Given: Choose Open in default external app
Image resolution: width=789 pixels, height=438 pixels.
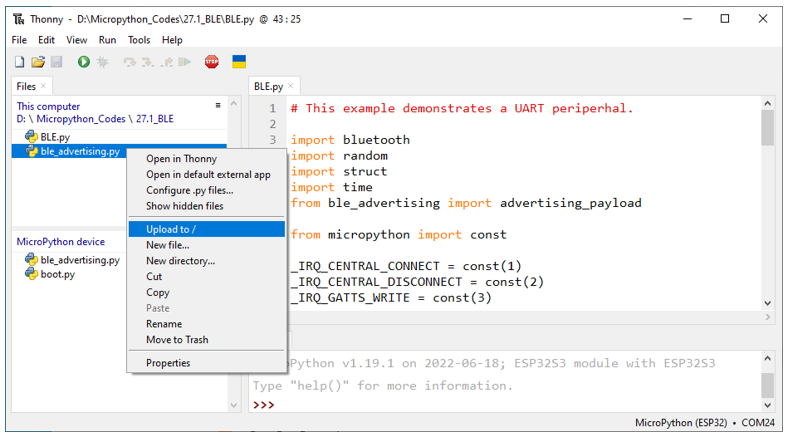Looking at the screenshot, I should (x=207, y=175).
